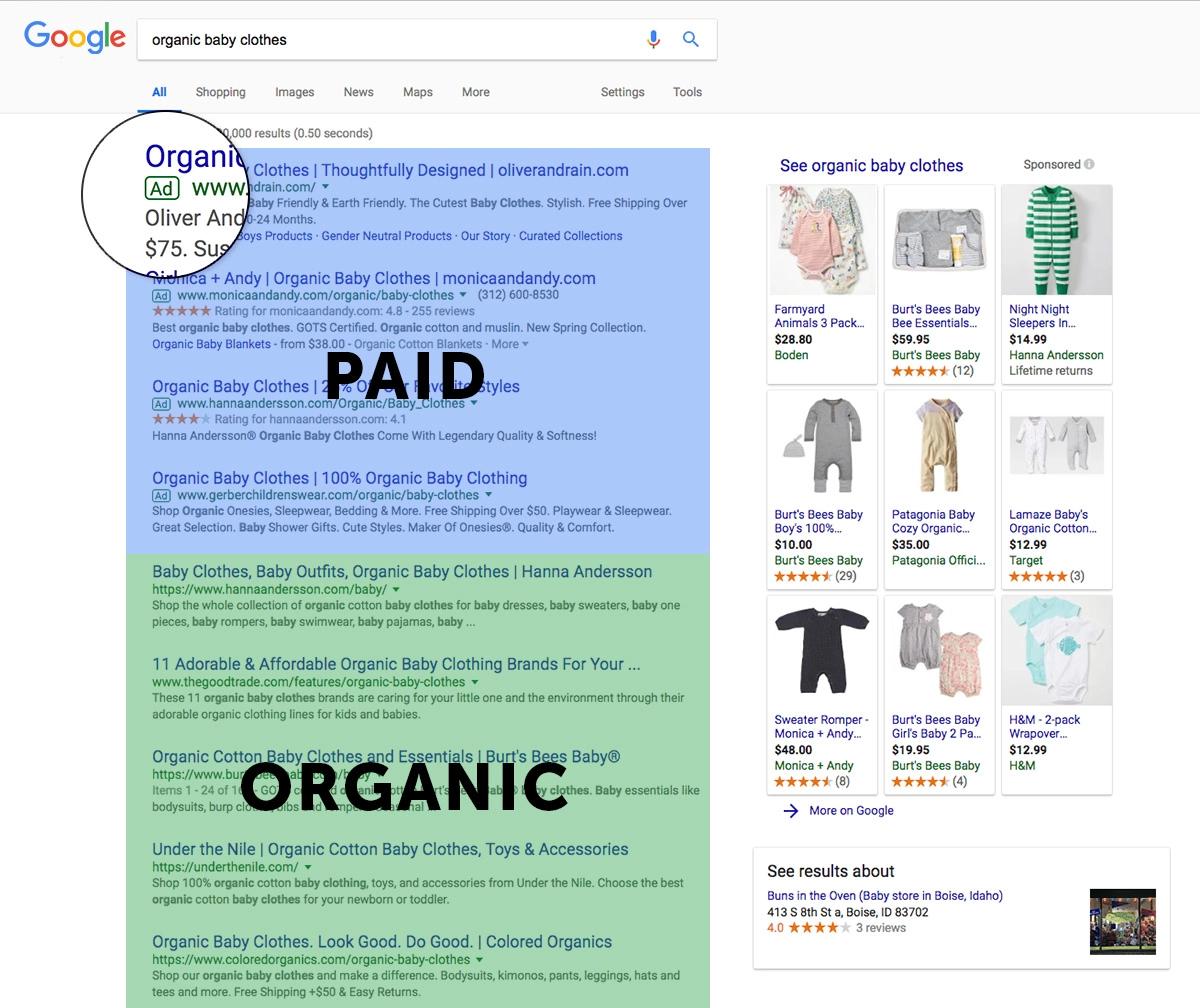
Task: Open Lamaze Baby's Organic Cotton product image
Action: pyautogui.click(x=1057, y=445)
